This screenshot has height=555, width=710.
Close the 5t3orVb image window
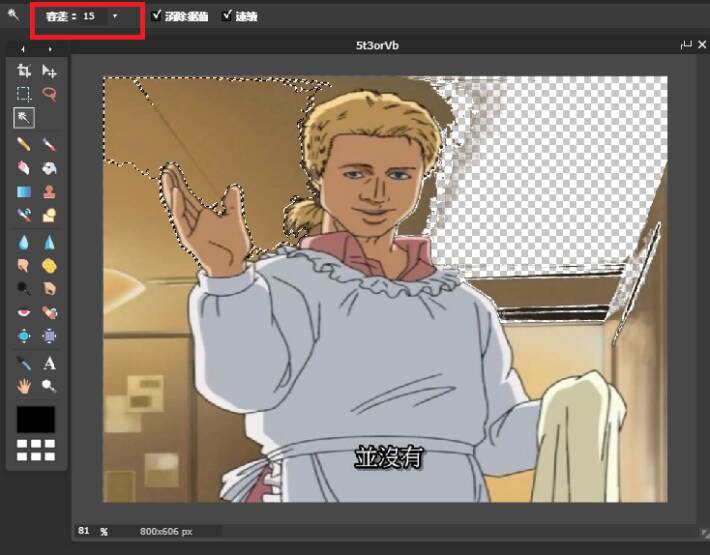[x=702, y=44]
